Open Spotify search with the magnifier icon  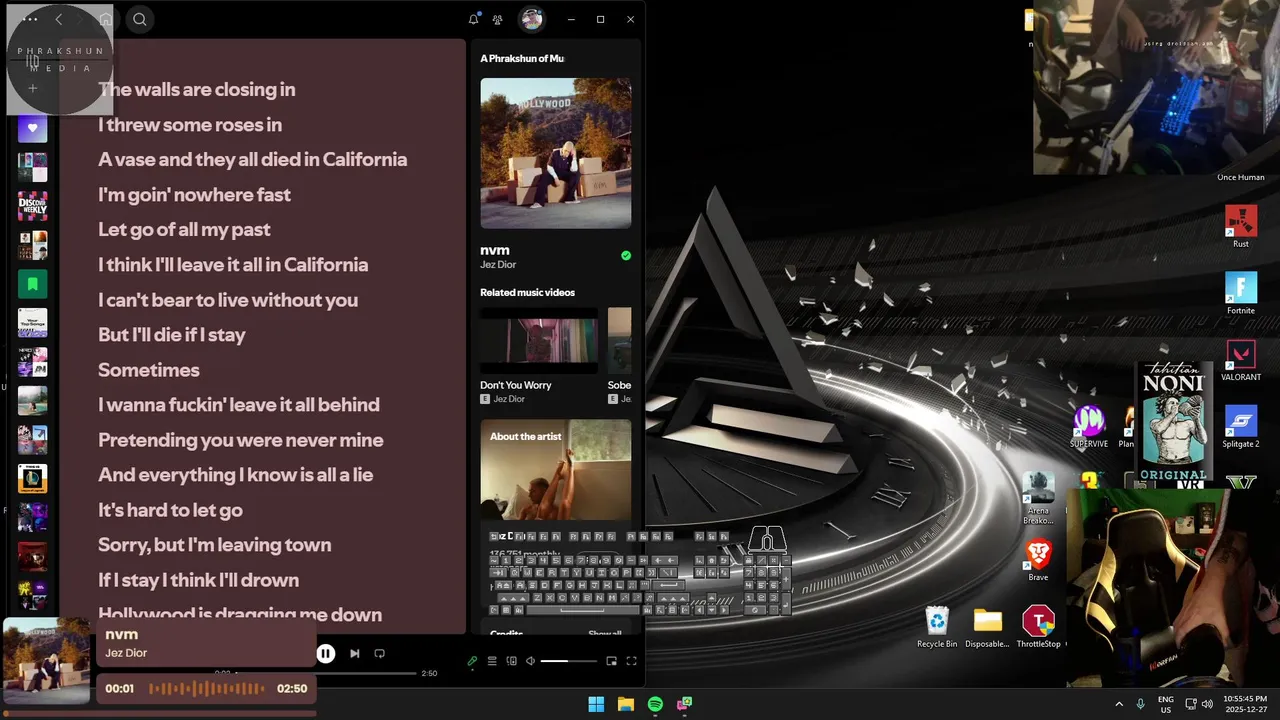pyautogui.click(x=140, y=19)
